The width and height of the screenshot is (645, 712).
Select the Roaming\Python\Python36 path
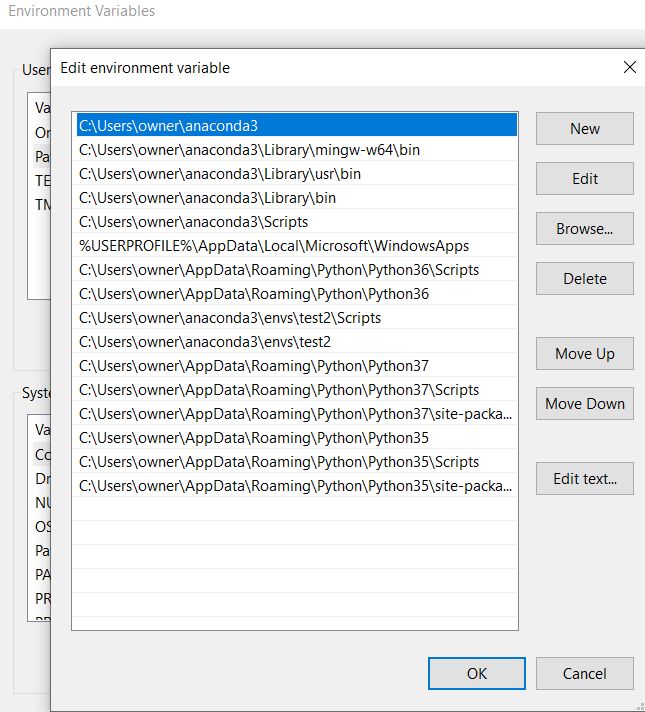click(x=297, y=294)
